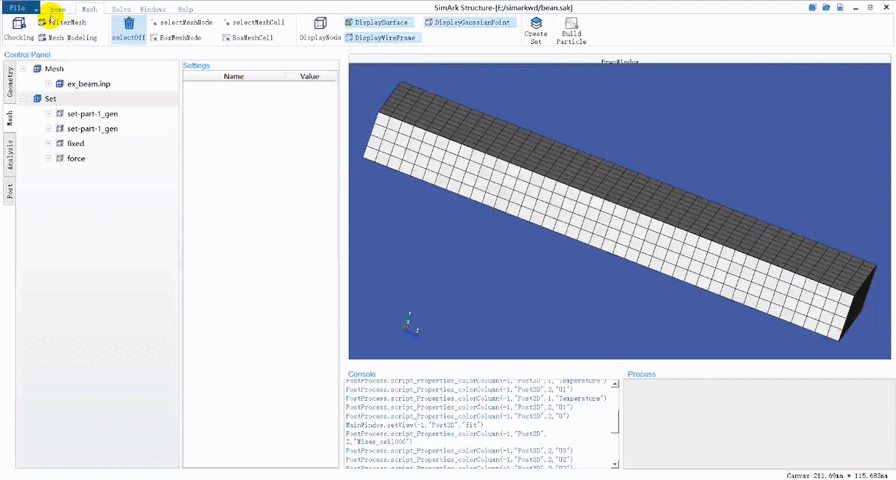This screenshot has width=896, height=480.
Task: Click the ex_beam.inp mesh icon
Action: tap(59, 83)
